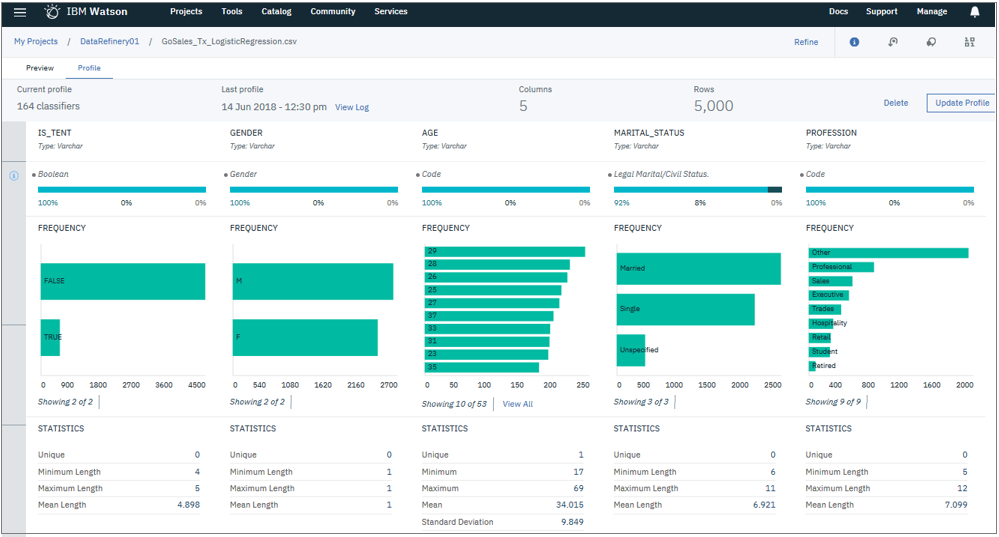Screen dimensions: 999x537
Task: Open the DataRefinery01 breadcrumb
Action: tap(110, 41)
